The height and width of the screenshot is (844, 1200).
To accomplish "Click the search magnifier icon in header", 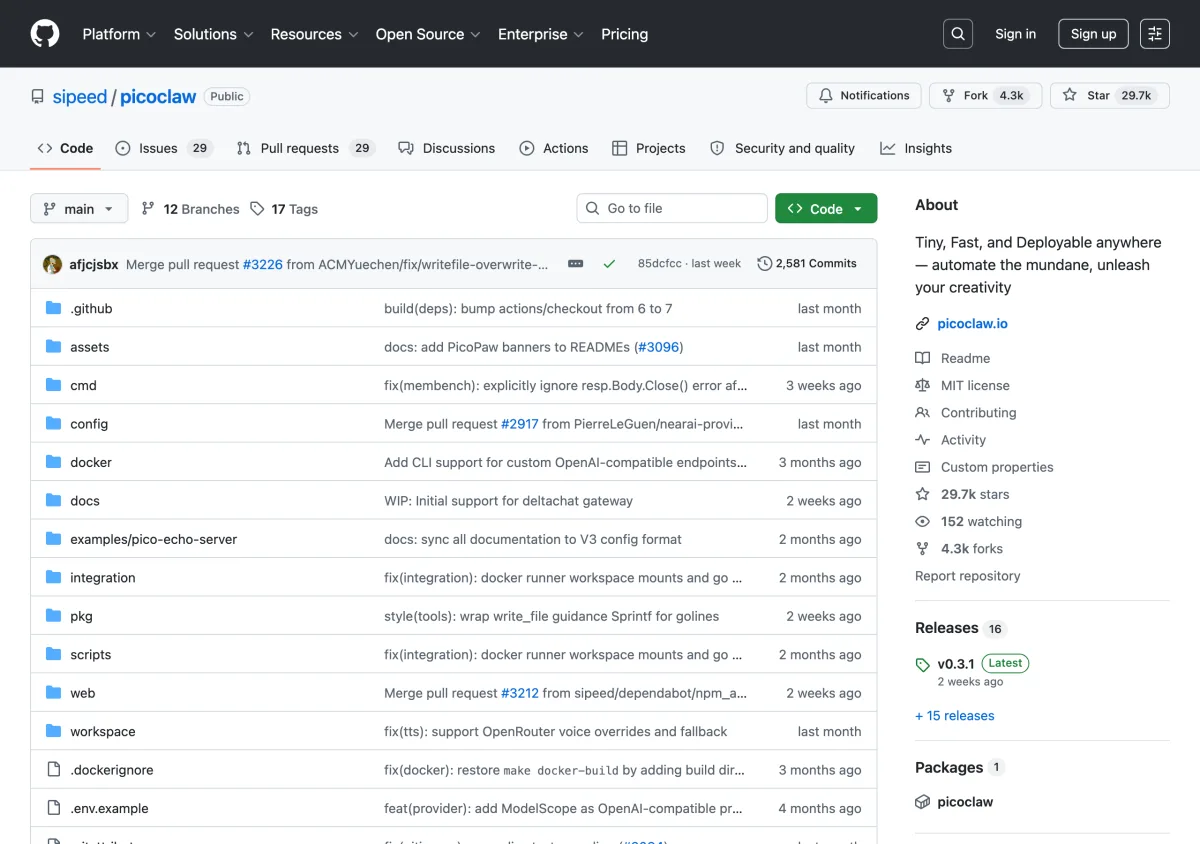I will tap(958, 34).
